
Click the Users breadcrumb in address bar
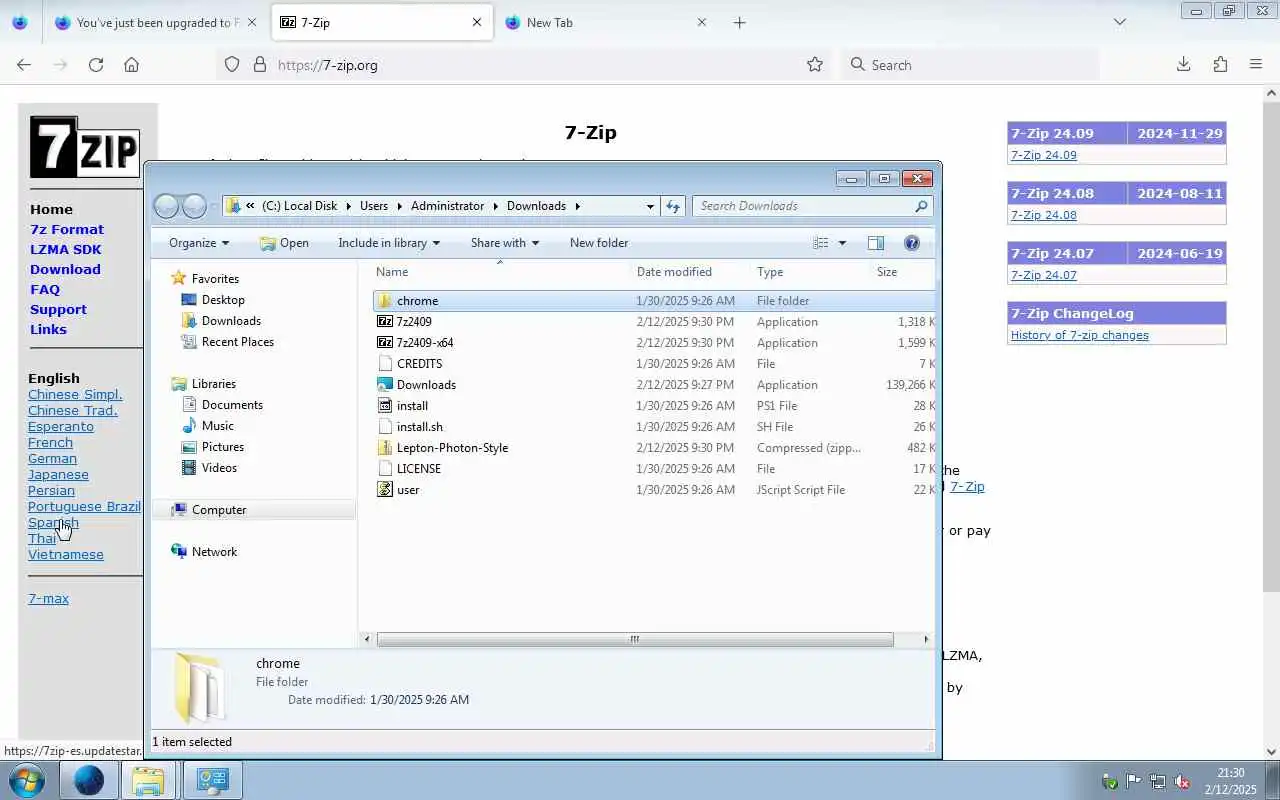[x=373, y=206]
